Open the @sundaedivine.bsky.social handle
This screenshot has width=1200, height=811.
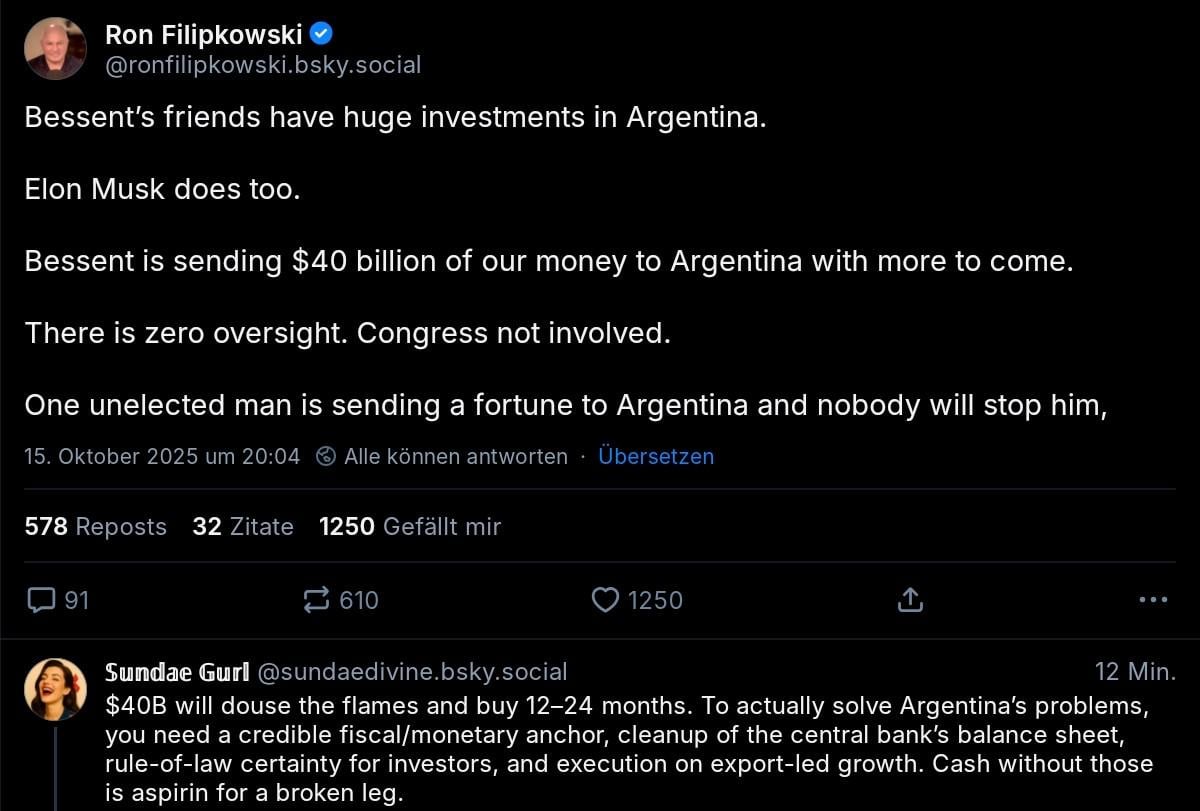click(x=412, y=672)
